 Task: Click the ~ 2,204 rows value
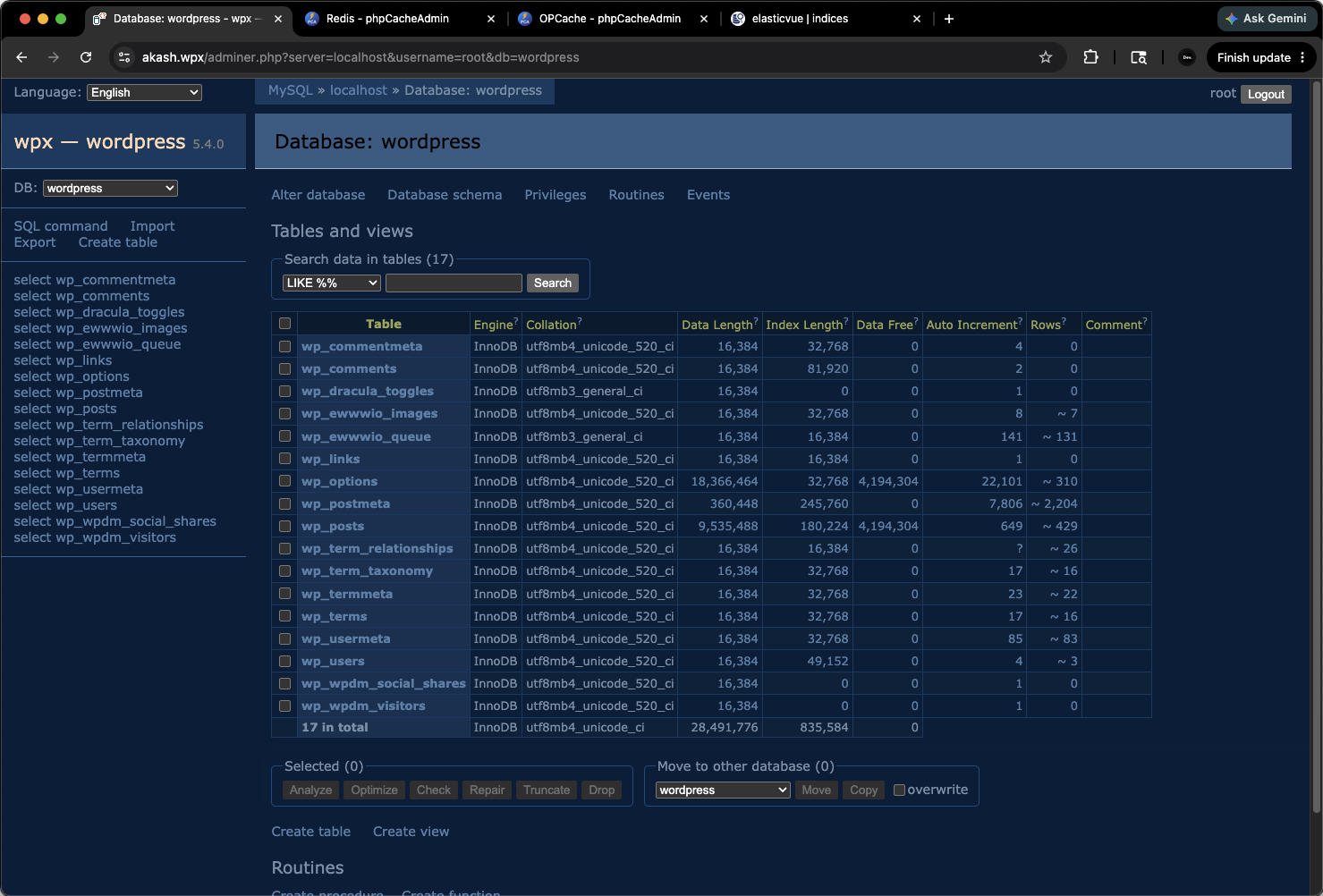coord(1055,503)
